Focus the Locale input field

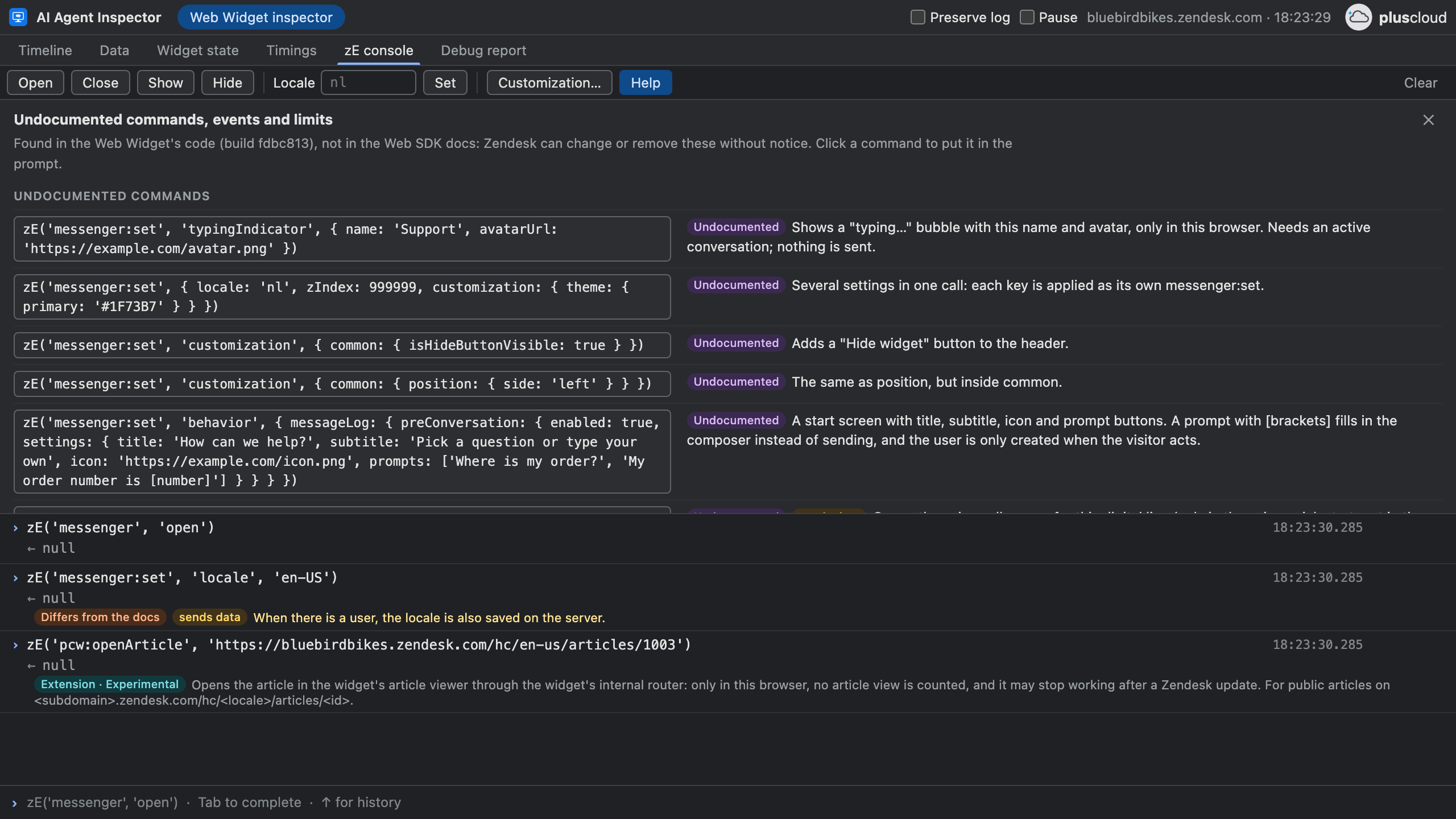point(369,82)
